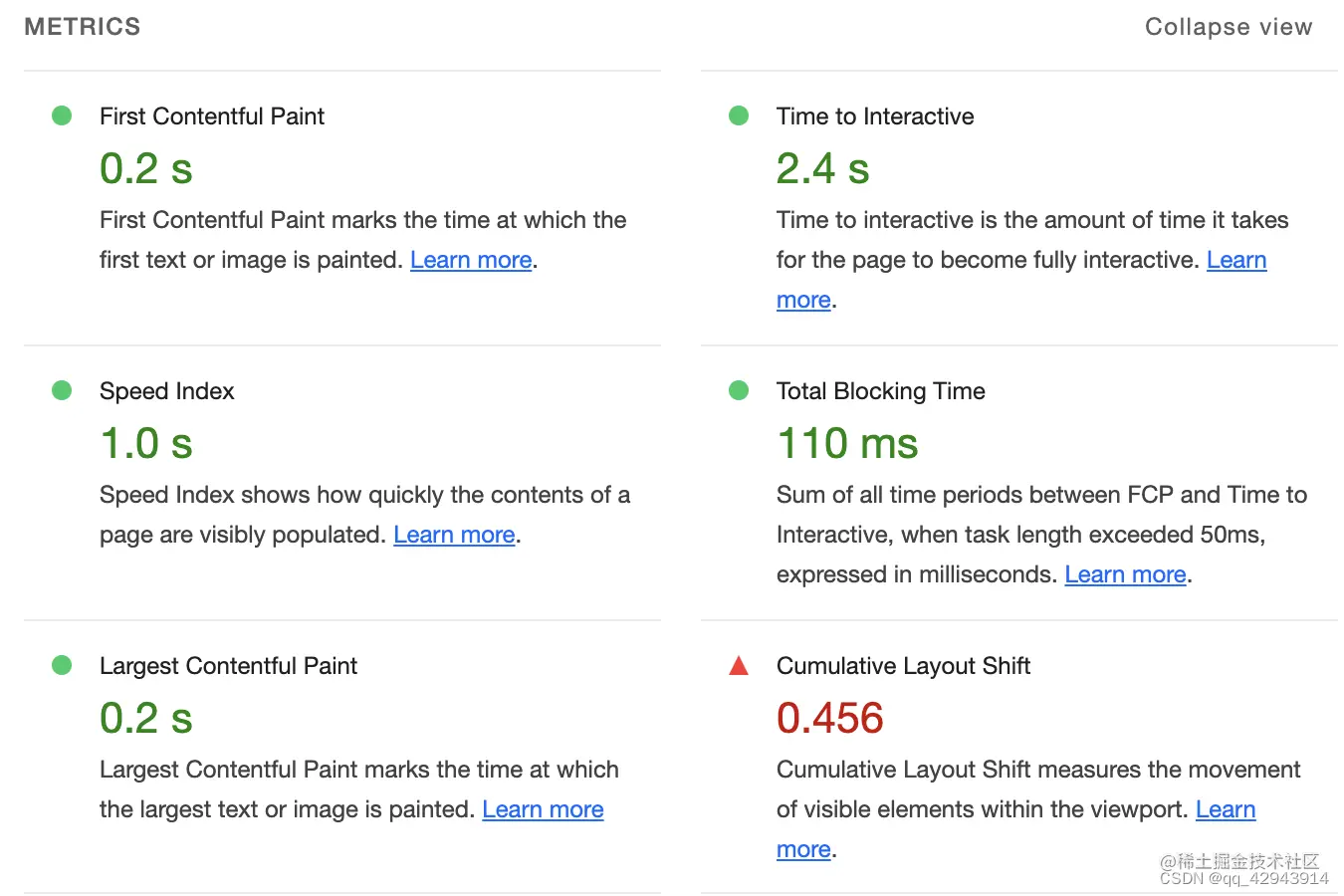The width and height of the screenshot is (1344, 896).
Task: Click the Cumulative Layout Shift title
Action: point(903,666)
